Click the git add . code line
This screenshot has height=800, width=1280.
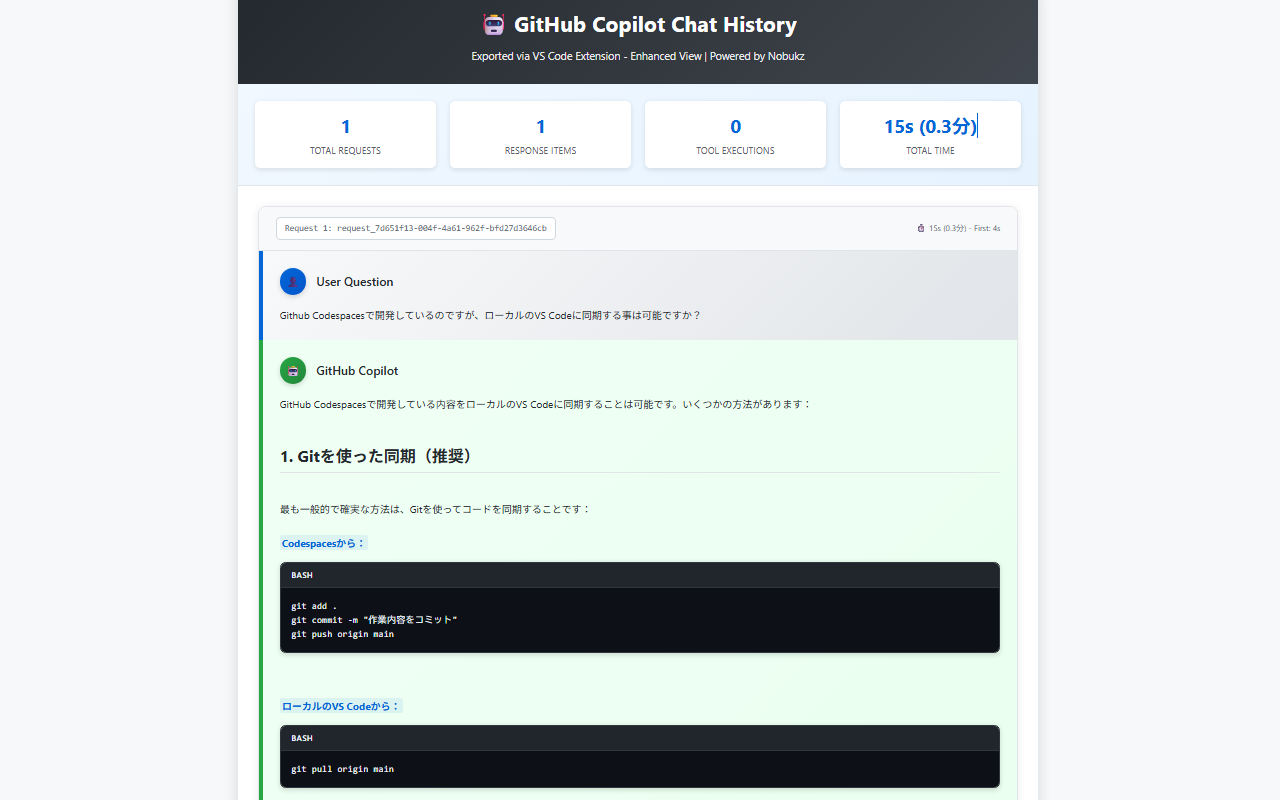coord(314,606)
